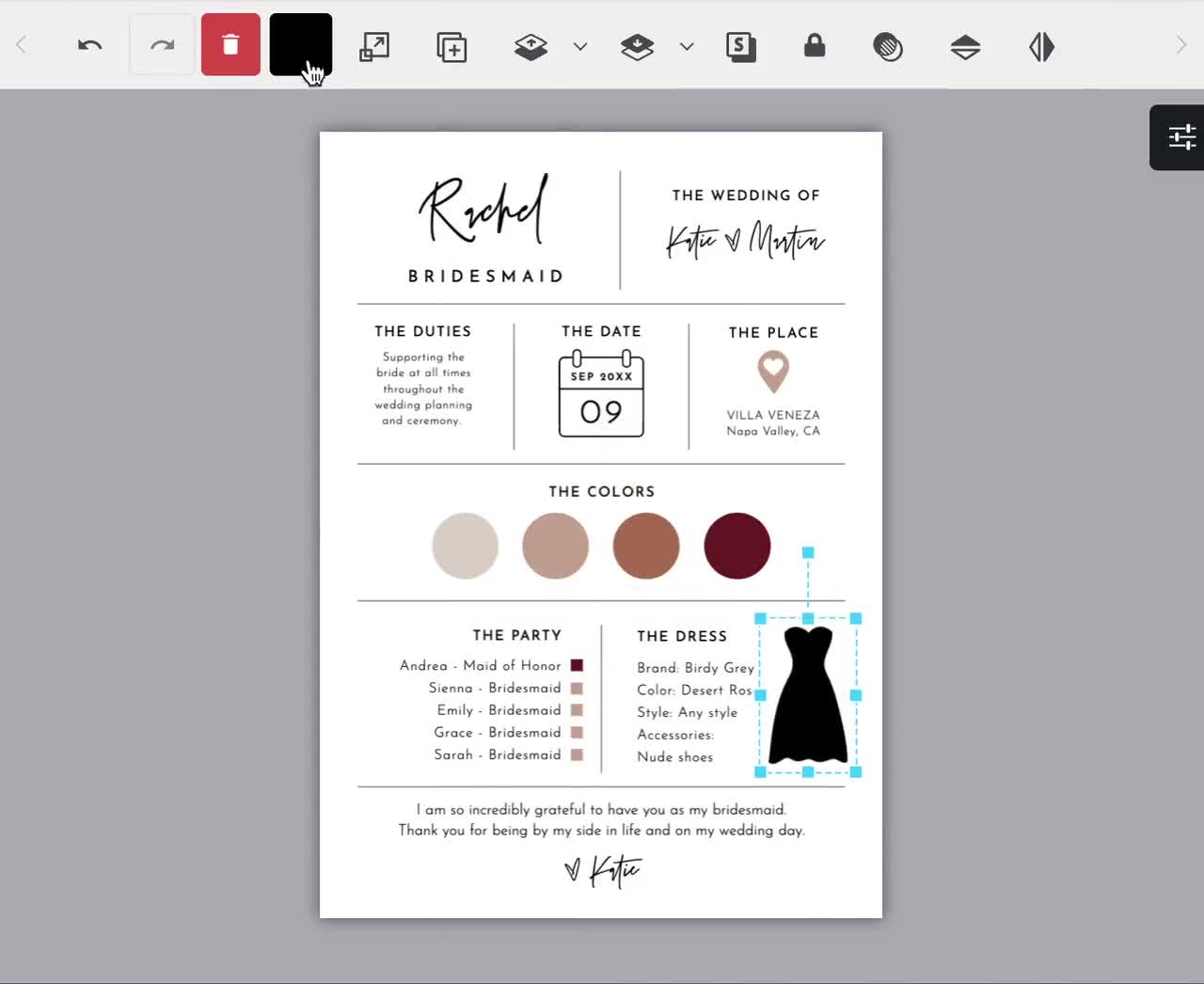Select the black dress graphic
Viewport: 1204px width, 984px height.
(x=808, y=695)
